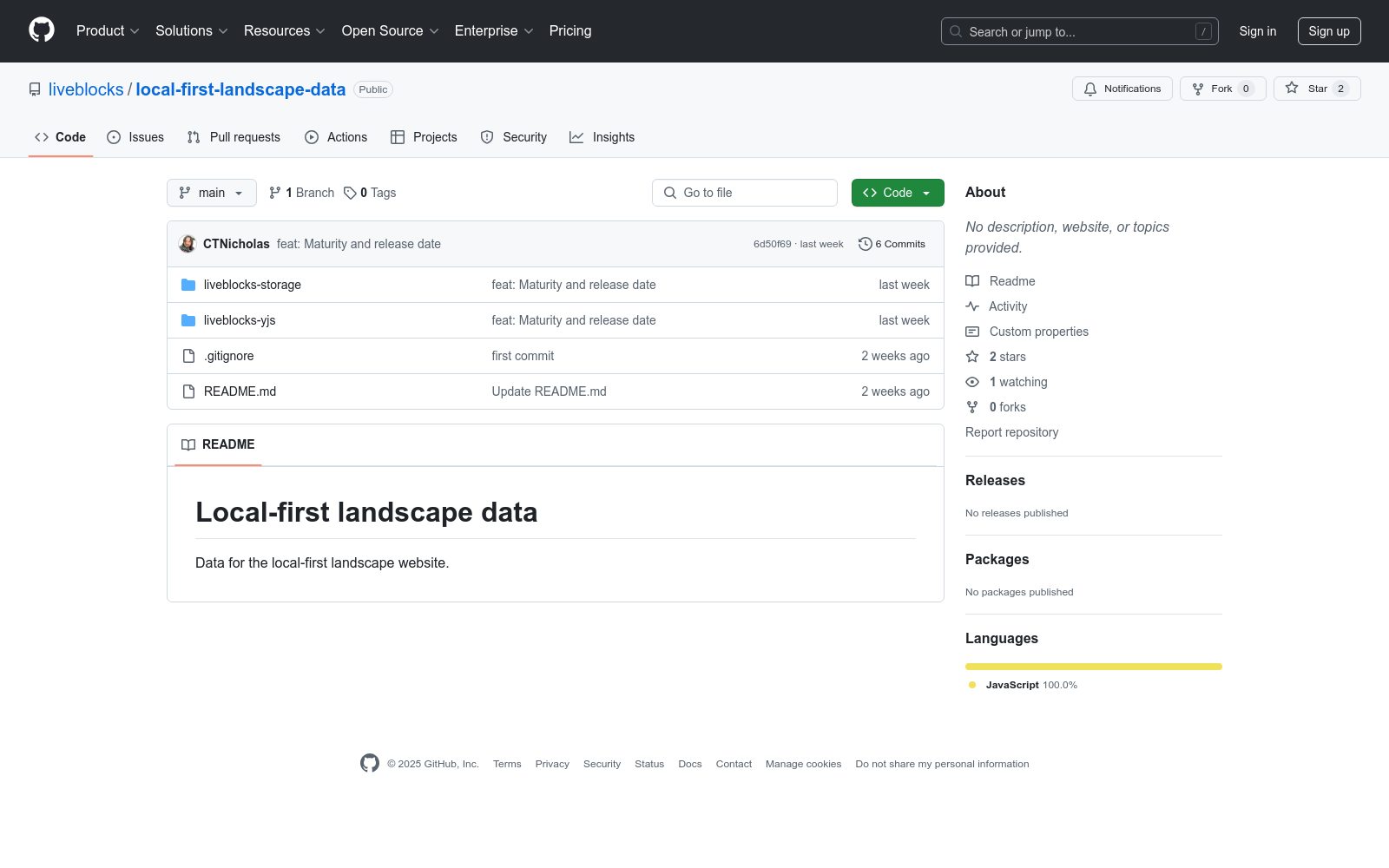Switch to the Code tab
Viewport: 1389px width, 868px height.
61,137
